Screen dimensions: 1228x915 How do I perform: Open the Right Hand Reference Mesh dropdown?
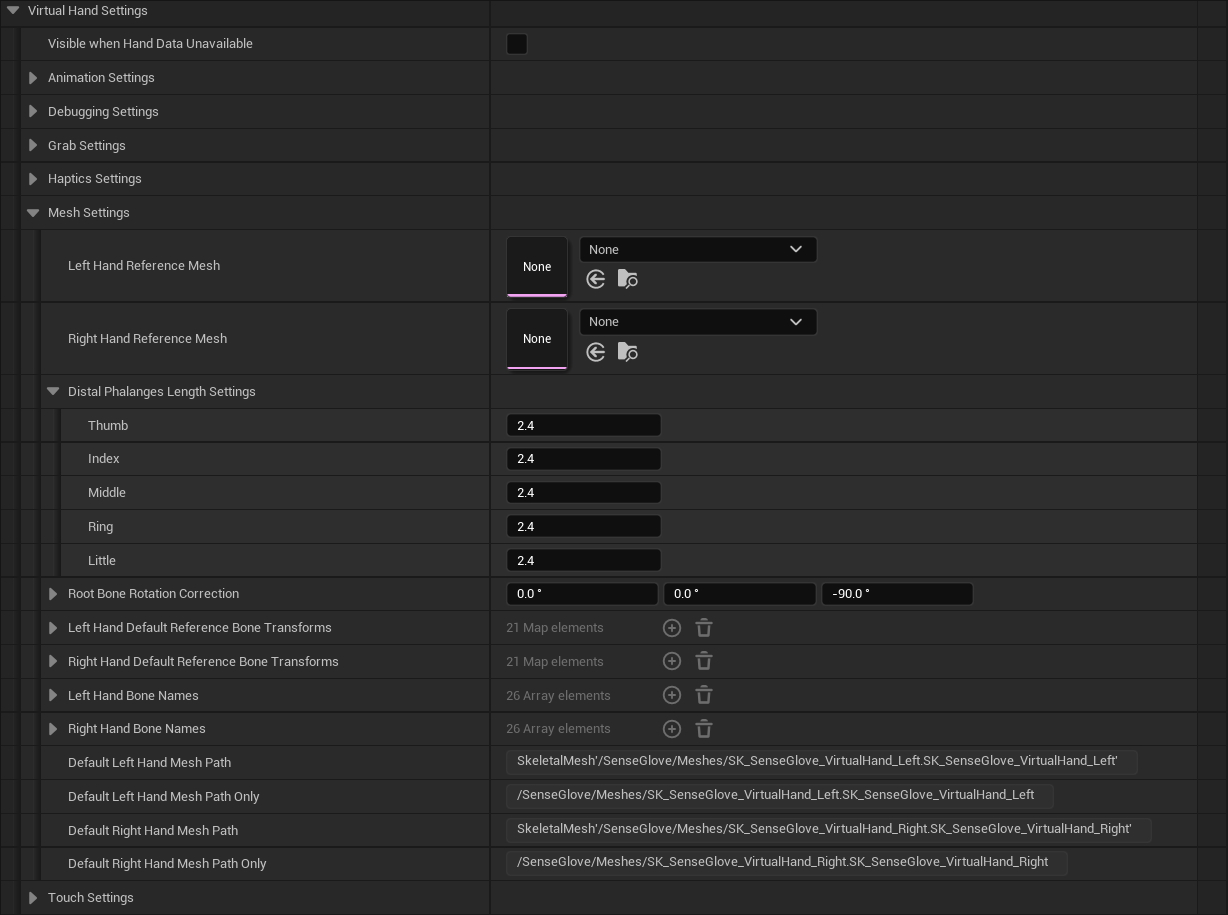pyautogui.click(x=698, y=322)
